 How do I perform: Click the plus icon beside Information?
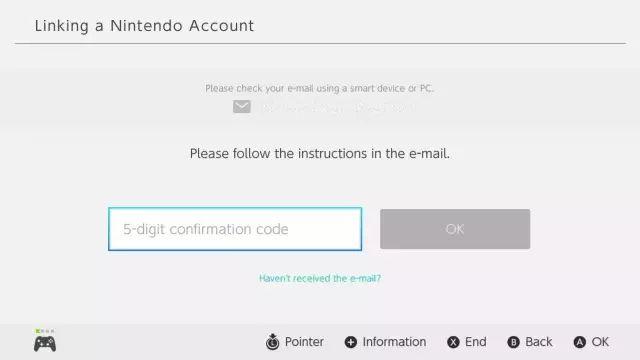pos(351,342)
